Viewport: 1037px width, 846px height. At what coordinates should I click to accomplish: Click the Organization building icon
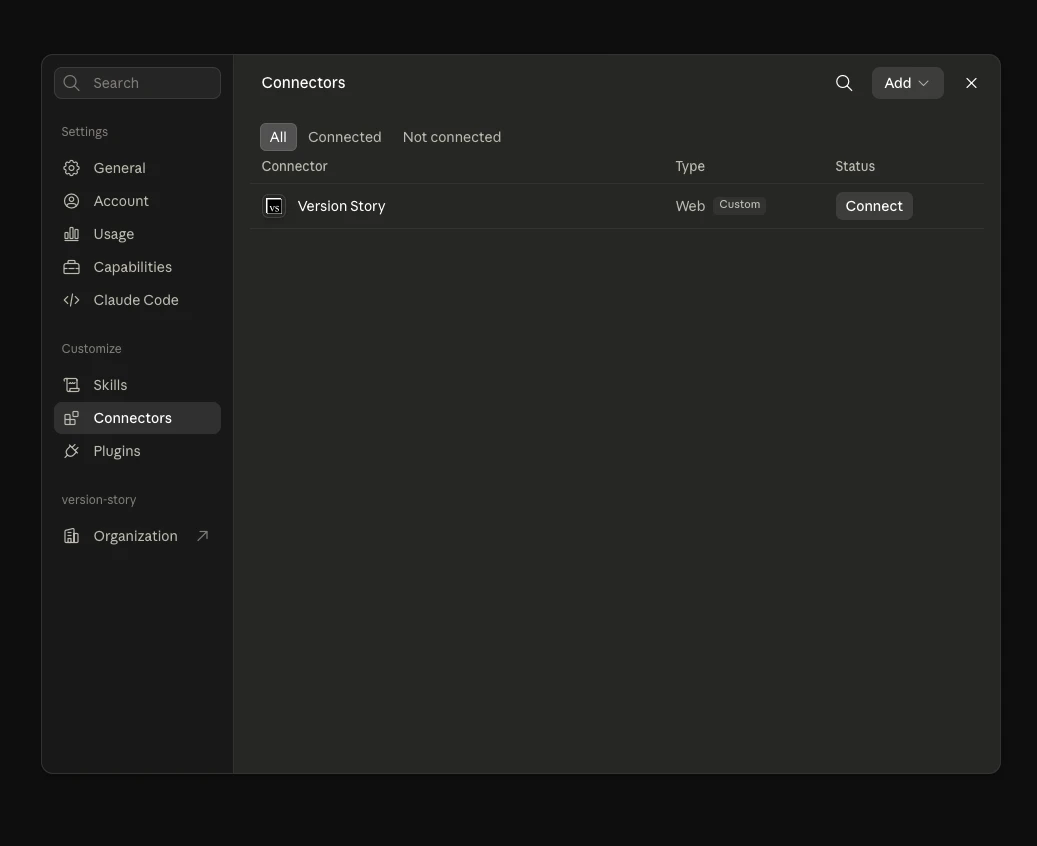tap(71, 536)
